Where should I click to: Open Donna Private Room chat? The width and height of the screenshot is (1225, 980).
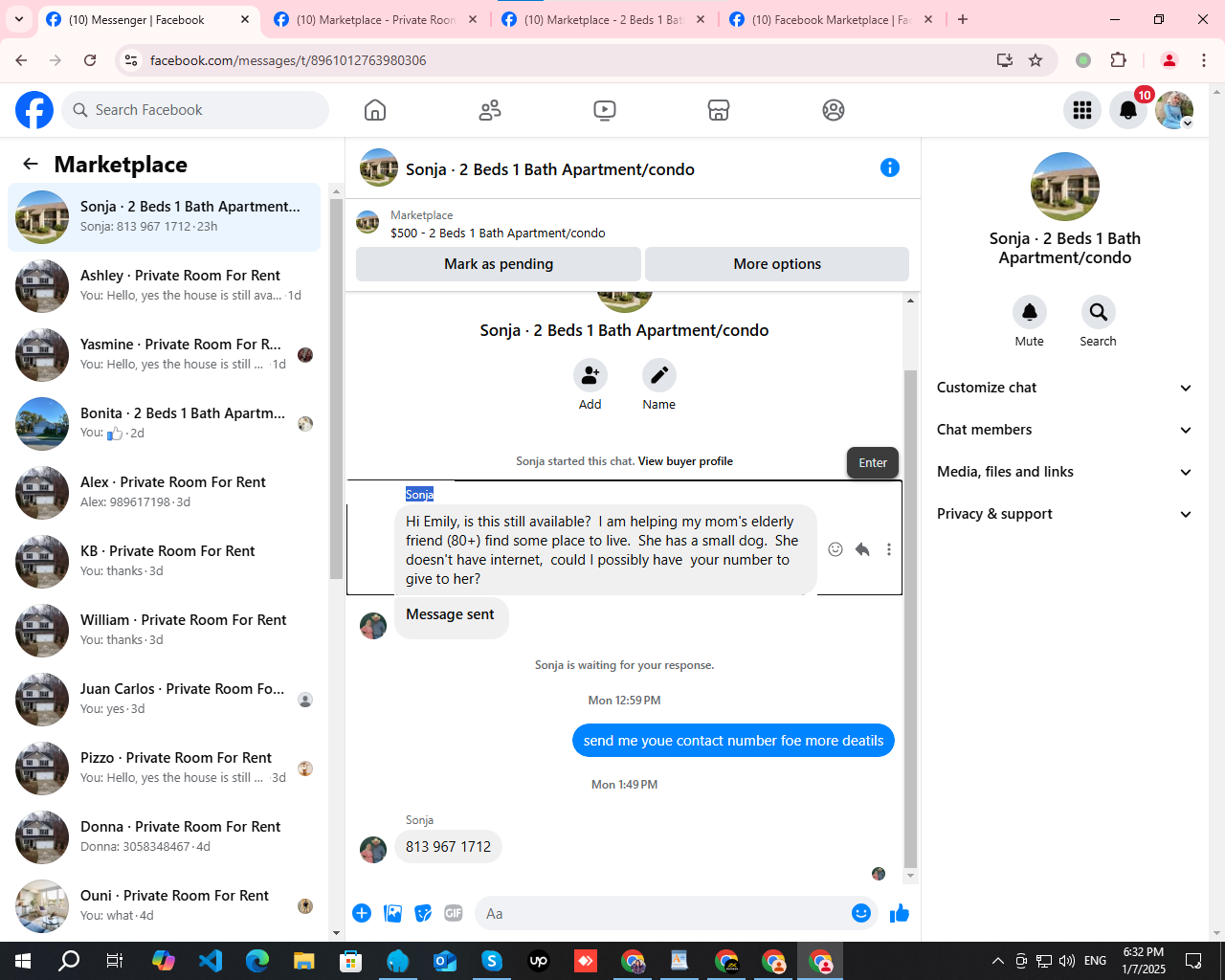tap(165, 837)
